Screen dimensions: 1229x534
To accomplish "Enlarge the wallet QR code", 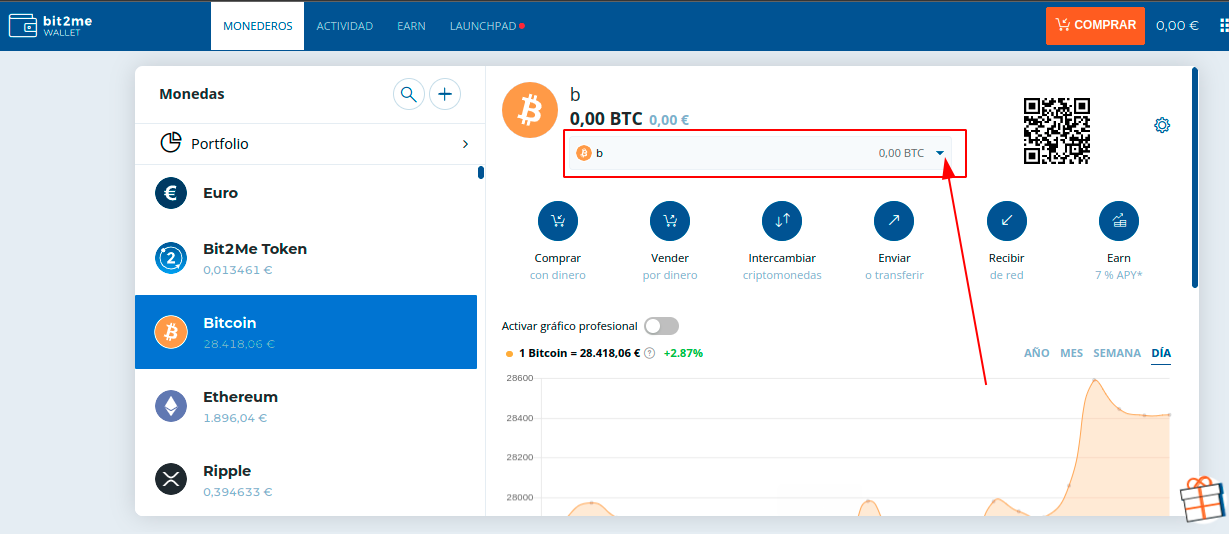I will (x=1056, y=131).
